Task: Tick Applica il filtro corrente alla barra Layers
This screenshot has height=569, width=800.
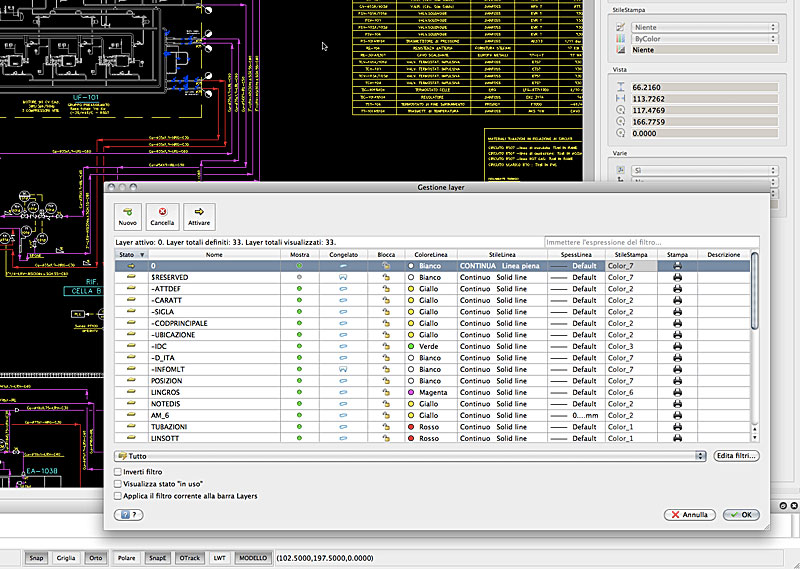Action: 120,495
